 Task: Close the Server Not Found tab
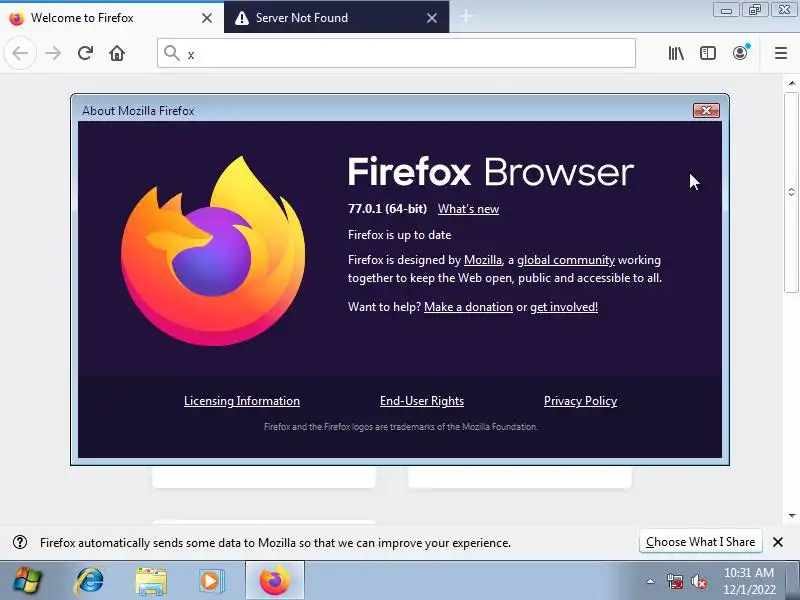point(432,18)
